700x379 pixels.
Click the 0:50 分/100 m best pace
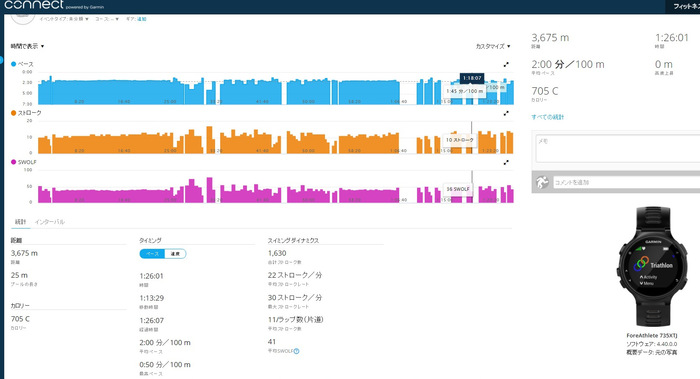click(x=165, y=365)
